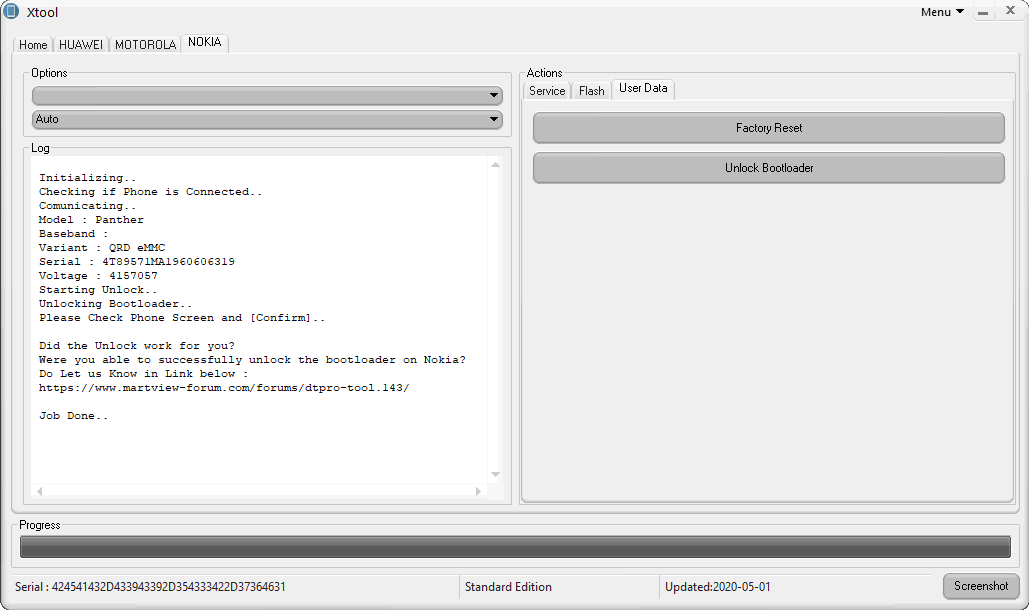Open the Menu dropdown in title bar
The width and height of the screenshot is (1029, 610).
(x=942, y=12)
